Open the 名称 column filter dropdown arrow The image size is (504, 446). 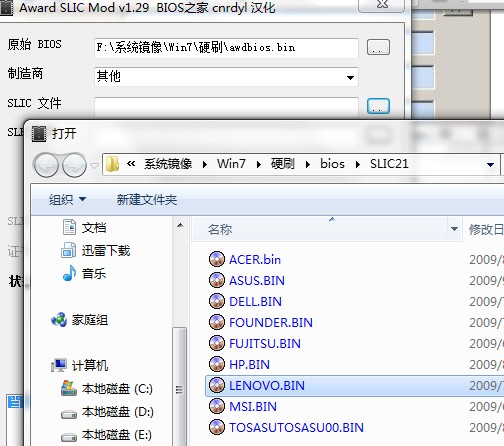[454, 229]
